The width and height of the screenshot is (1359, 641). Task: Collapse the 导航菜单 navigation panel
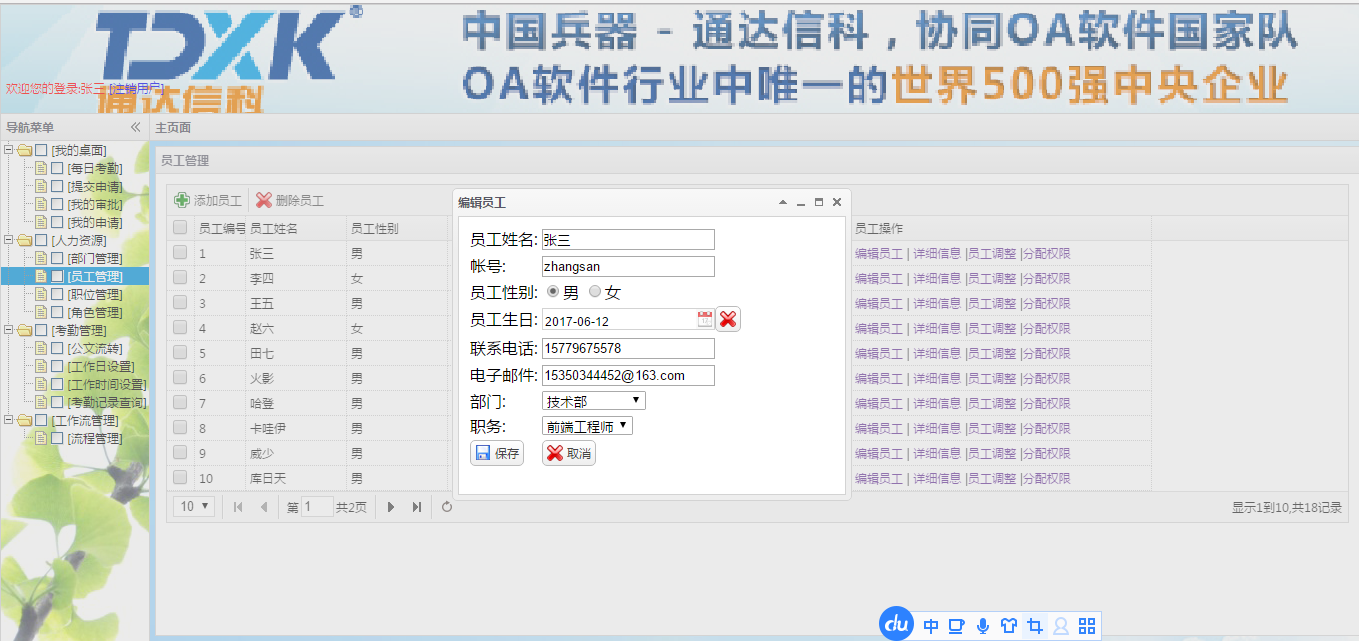(x=136, y=127)
